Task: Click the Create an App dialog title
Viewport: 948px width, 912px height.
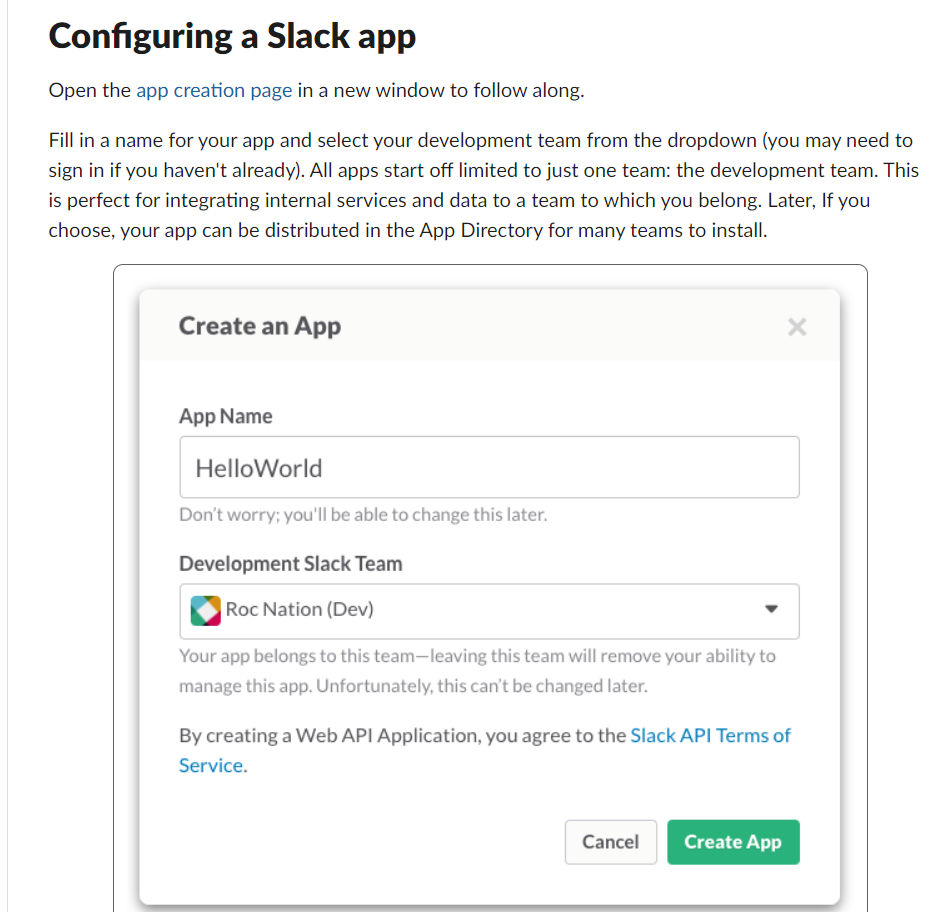Action: 260,326
